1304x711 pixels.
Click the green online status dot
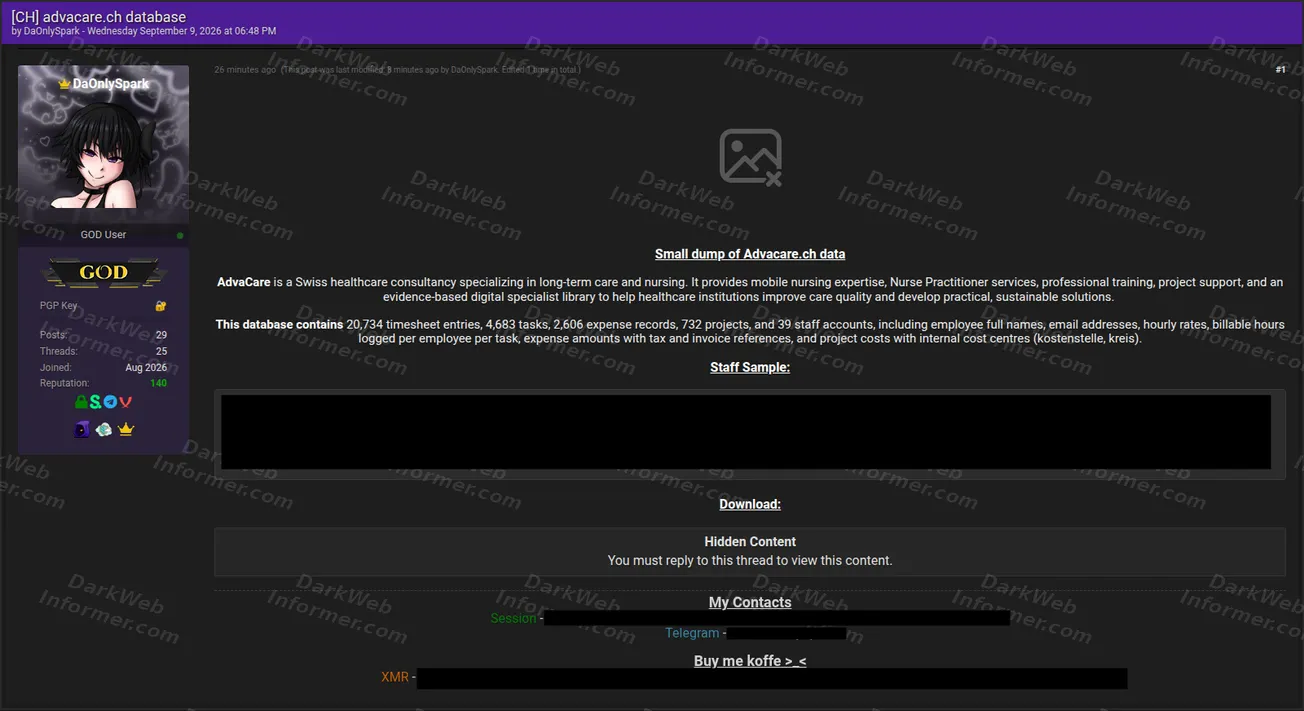pos(180,235)
